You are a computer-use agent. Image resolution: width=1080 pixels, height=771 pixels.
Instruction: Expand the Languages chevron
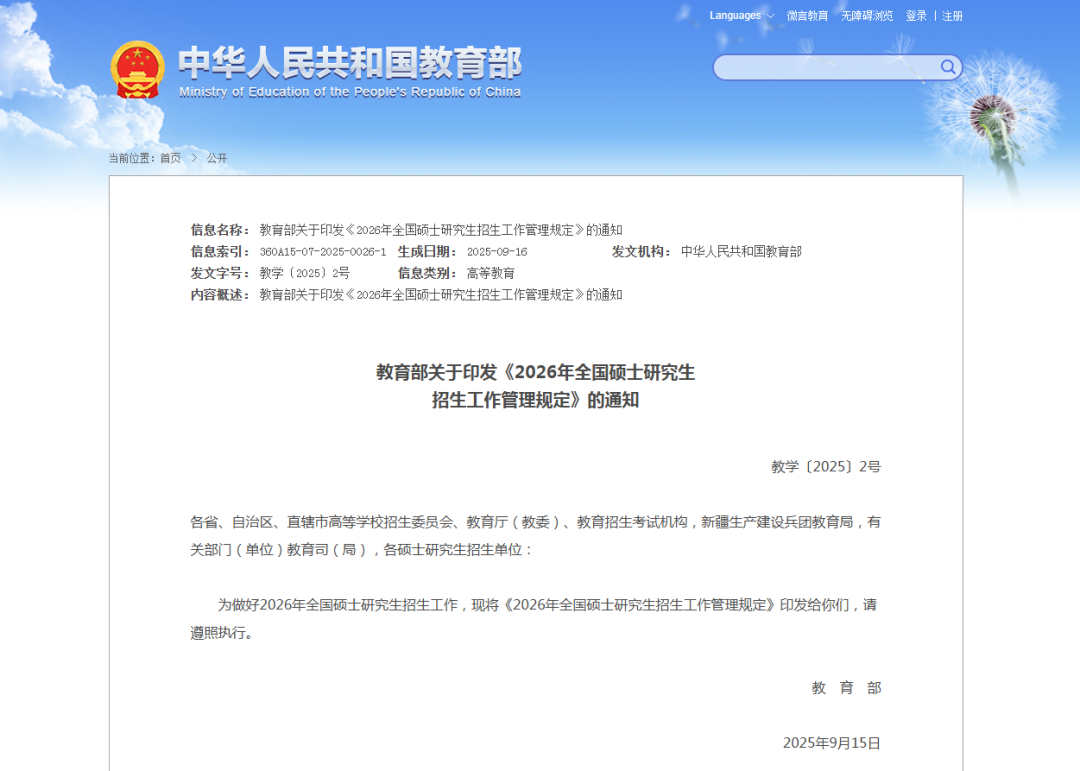768,16
